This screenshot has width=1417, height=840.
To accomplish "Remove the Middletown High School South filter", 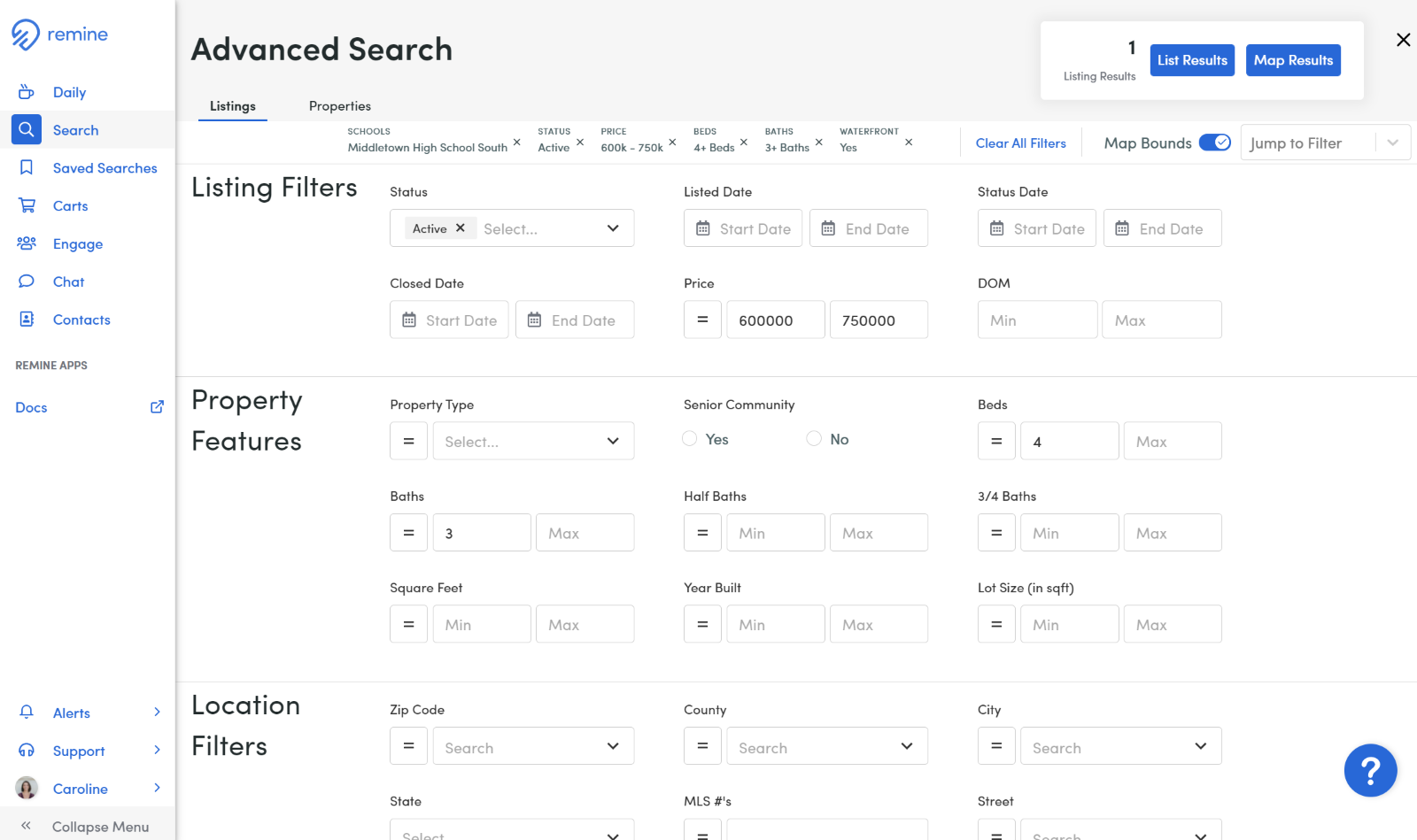I will point(517,142).
